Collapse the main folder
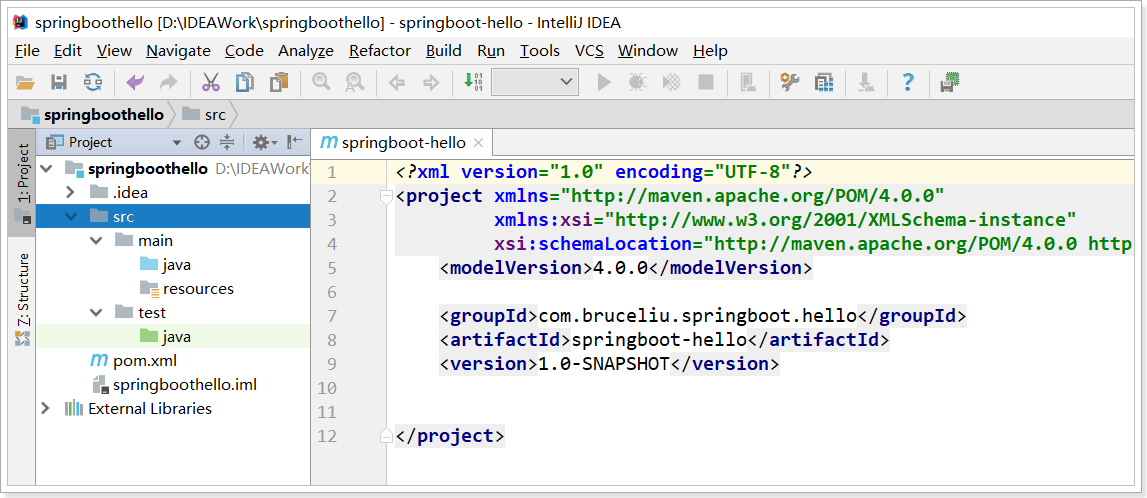The height and width of the screenshot is (498, 1147). click(96, 241)
